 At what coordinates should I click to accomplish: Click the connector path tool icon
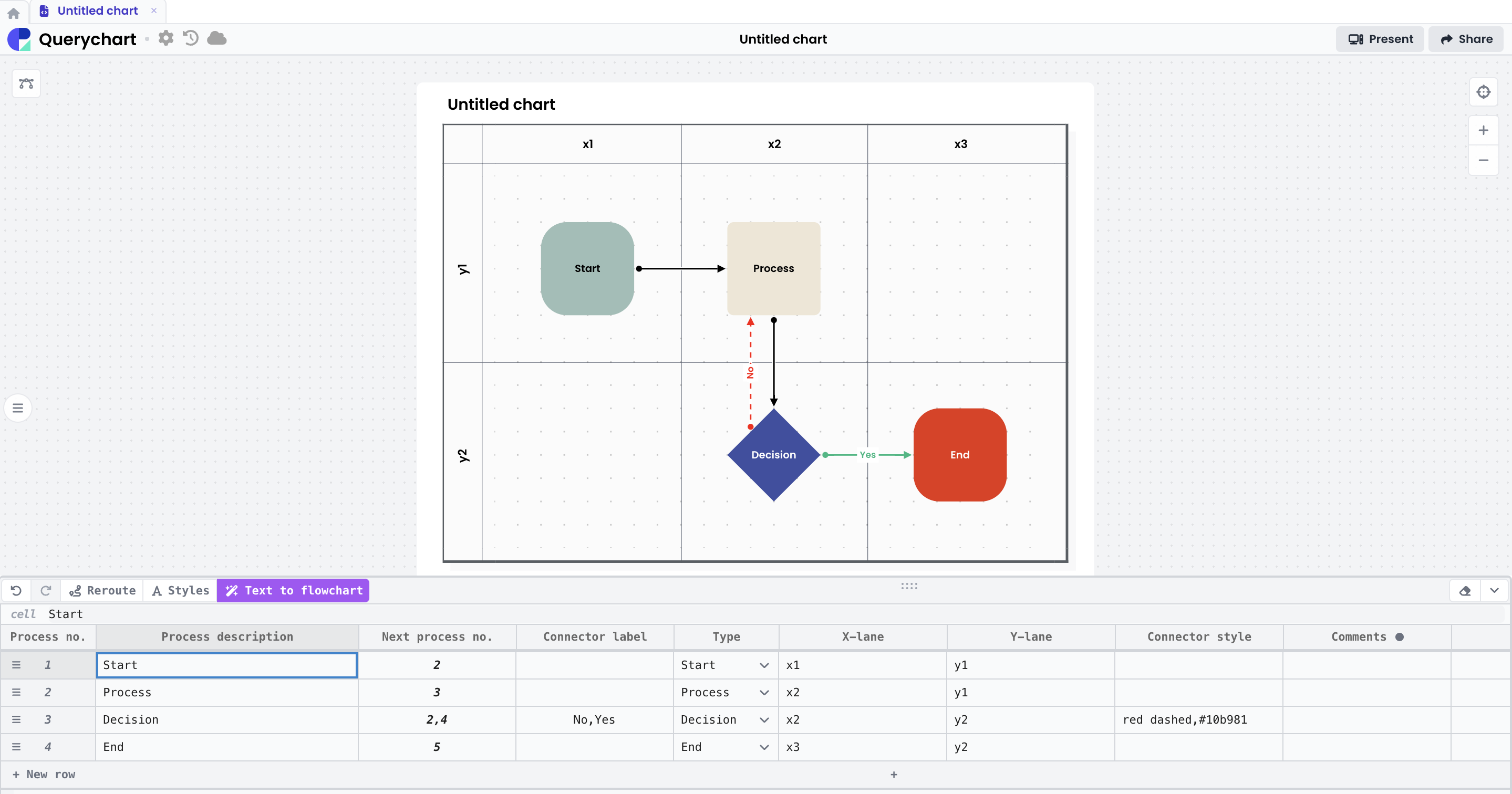point(26,83)
